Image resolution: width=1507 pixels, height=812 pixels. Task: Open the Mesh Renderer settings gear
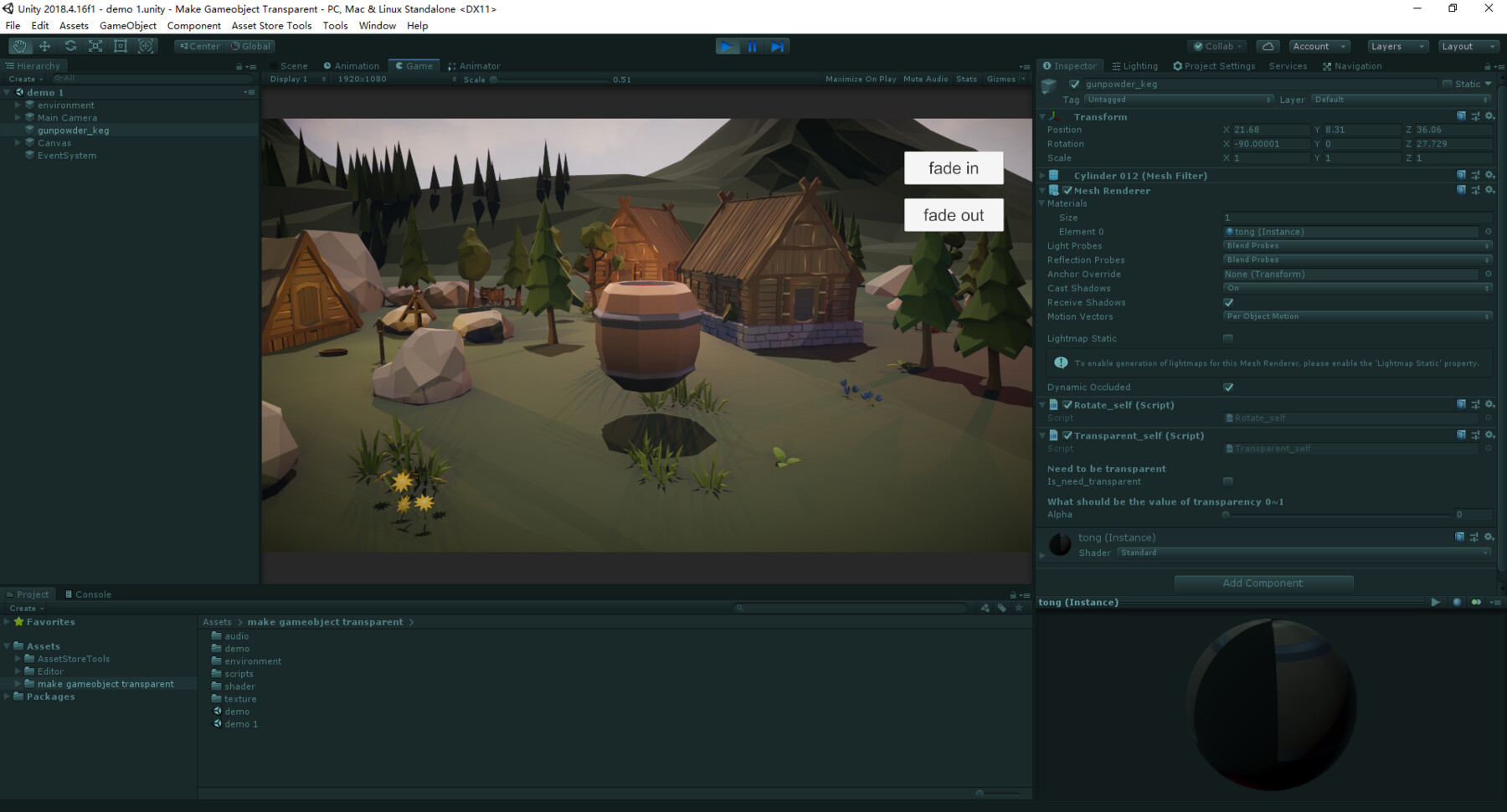pyautogui.click(x=1489, y=190)
